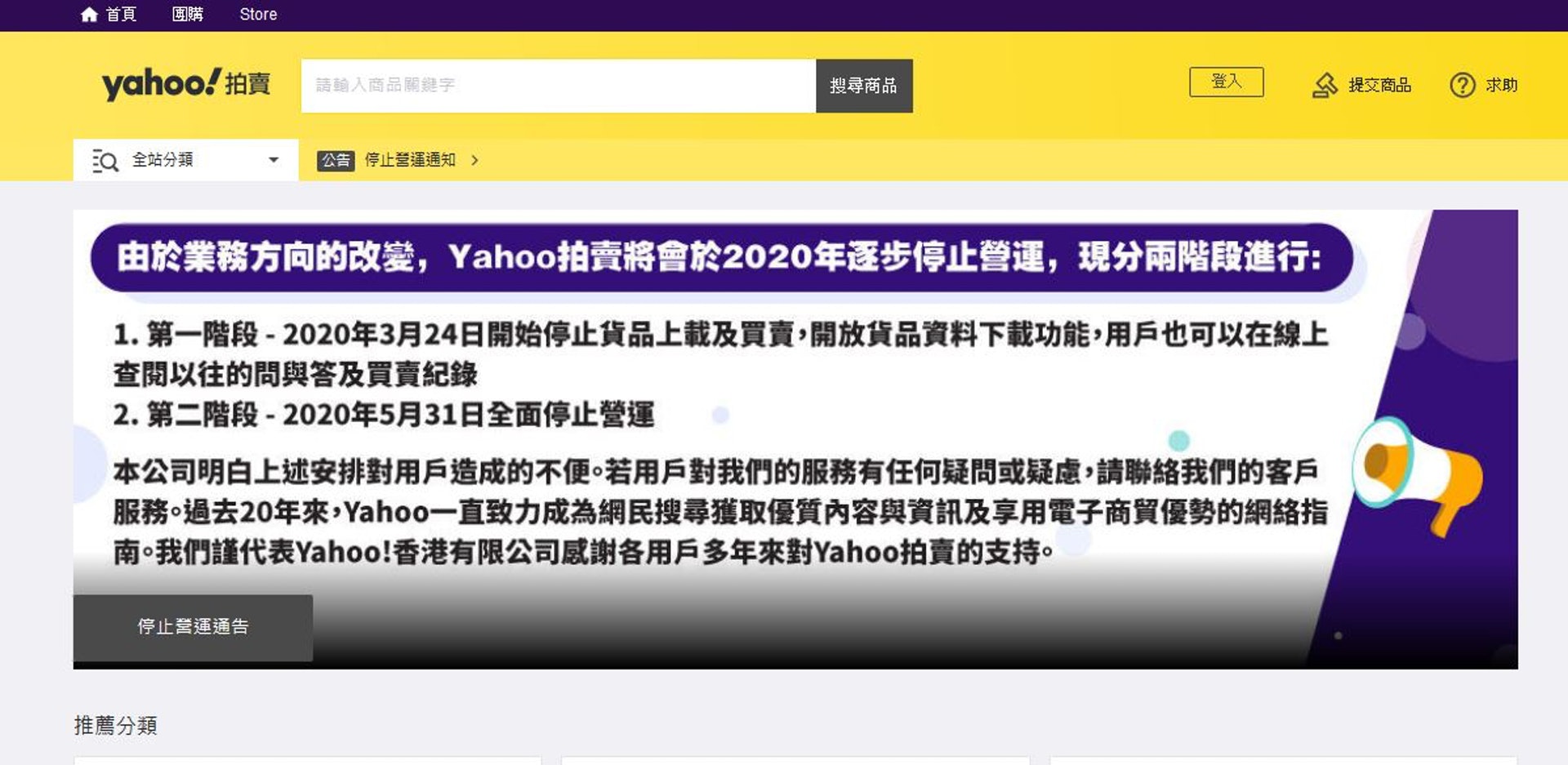The image size is (1568, 765).
Task: Click the first card under 推薦分類
Action: (x=310, y=761)
